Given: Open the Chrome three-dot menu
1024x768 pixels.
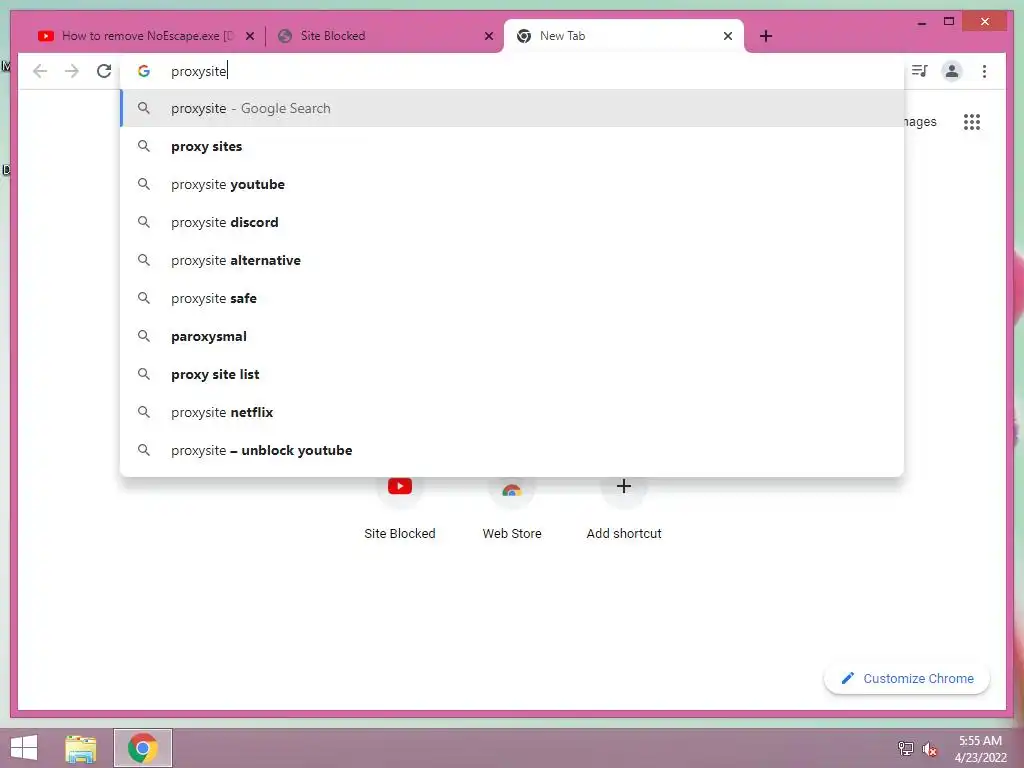Looking at the screenshot, I should coord(984,71).
